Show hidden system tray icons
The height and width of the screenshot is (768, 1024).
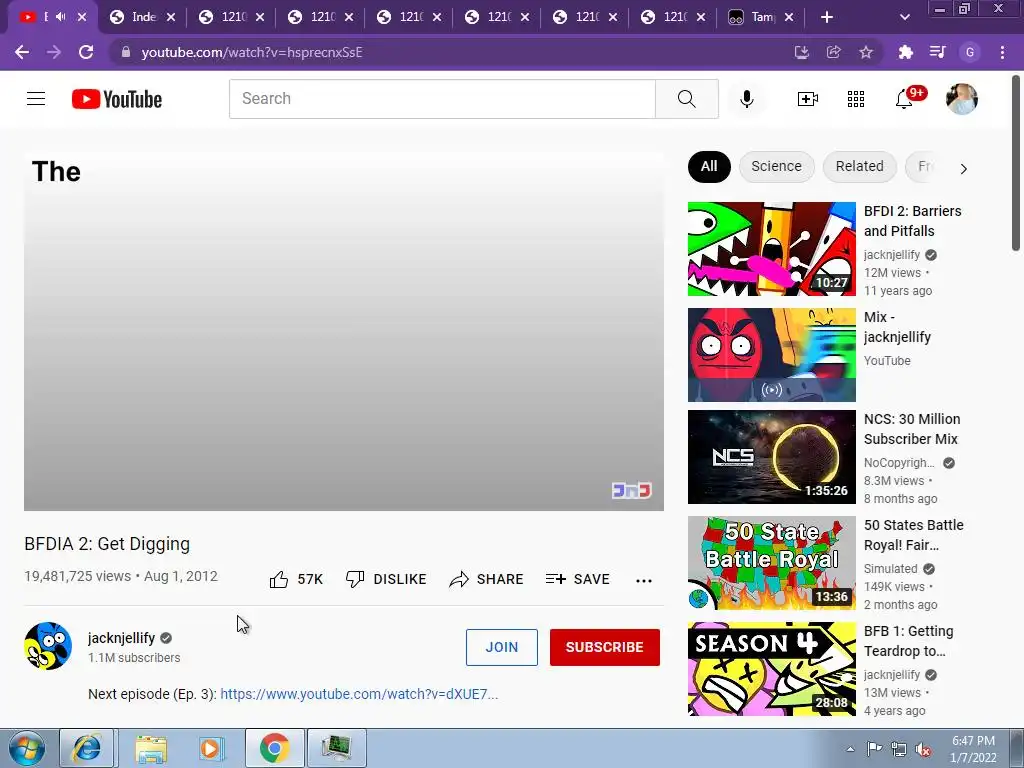(x=850, y=749)
